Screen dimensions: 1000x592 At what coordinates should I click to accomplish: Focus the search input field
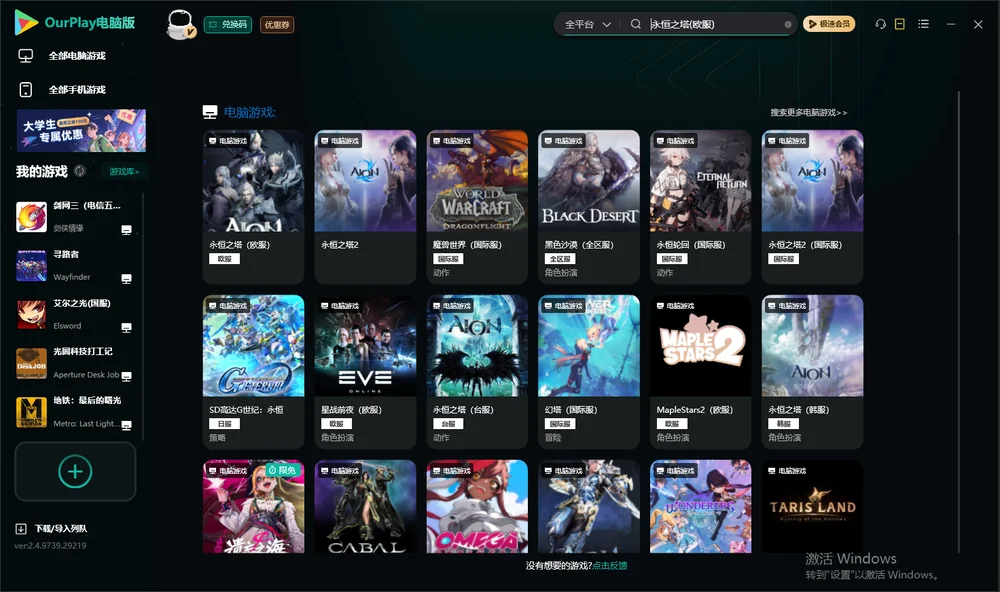point(714,24)
